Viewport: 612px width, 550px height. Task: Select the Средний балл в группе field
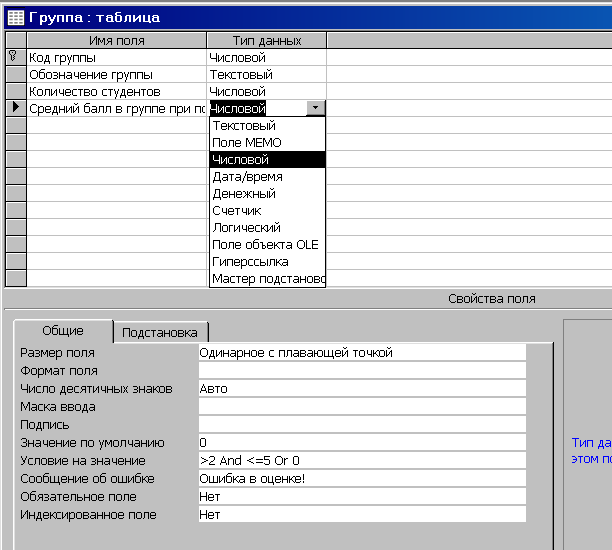pyautogui.click(x=116, y=109)
